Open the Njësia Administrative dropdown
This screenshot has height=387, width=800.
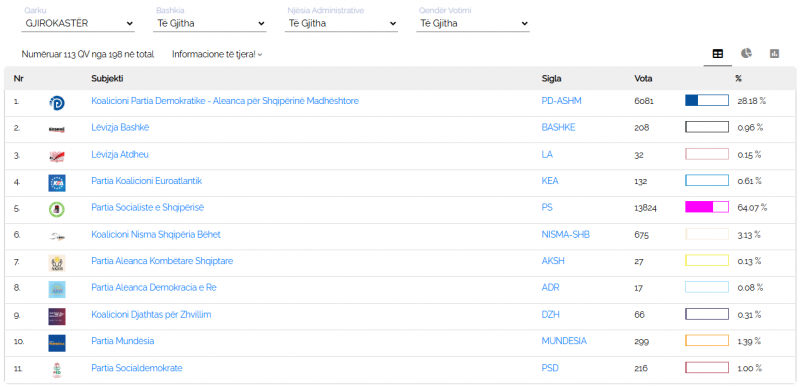pyautogui.click(x=341, y=23)
